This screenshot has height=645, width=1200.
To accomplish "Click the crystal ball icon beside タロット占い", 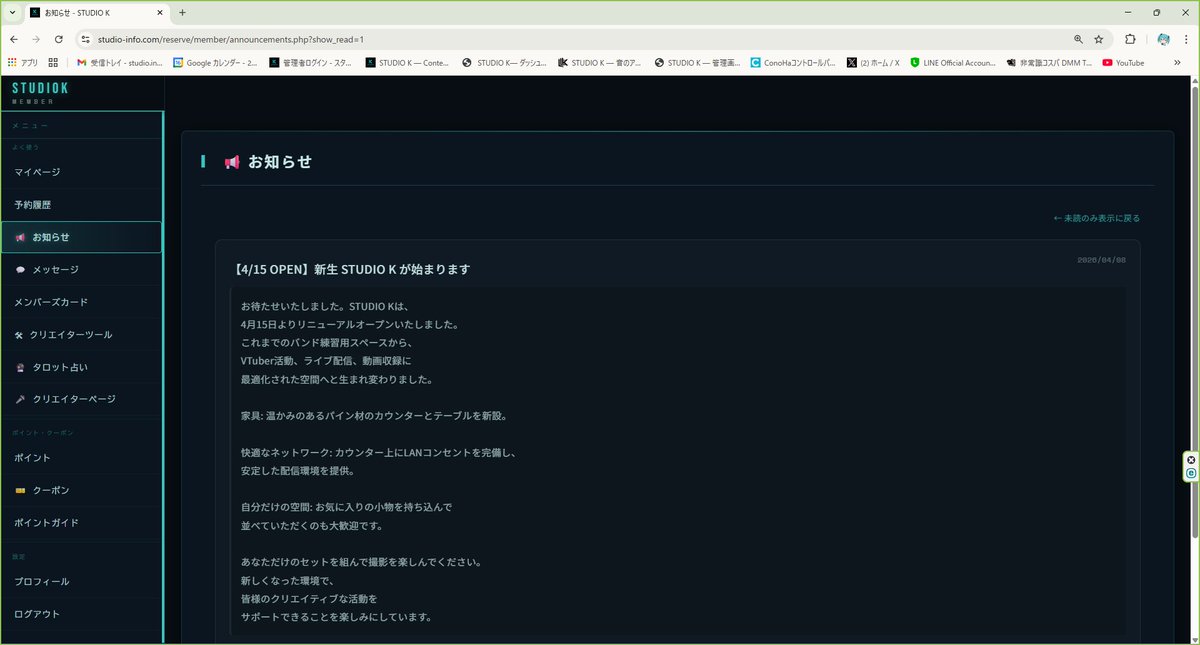I will point(21,367).
